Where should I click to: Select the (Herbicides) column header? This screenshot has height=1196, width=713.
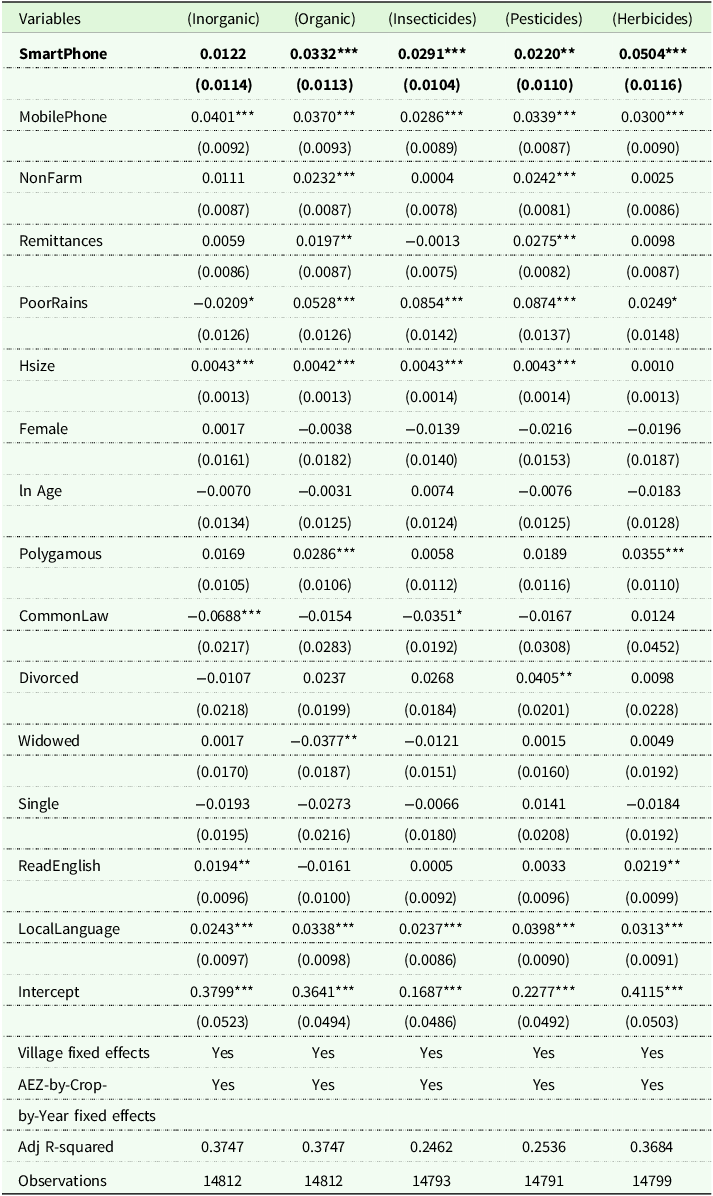[x=651, y=19]
